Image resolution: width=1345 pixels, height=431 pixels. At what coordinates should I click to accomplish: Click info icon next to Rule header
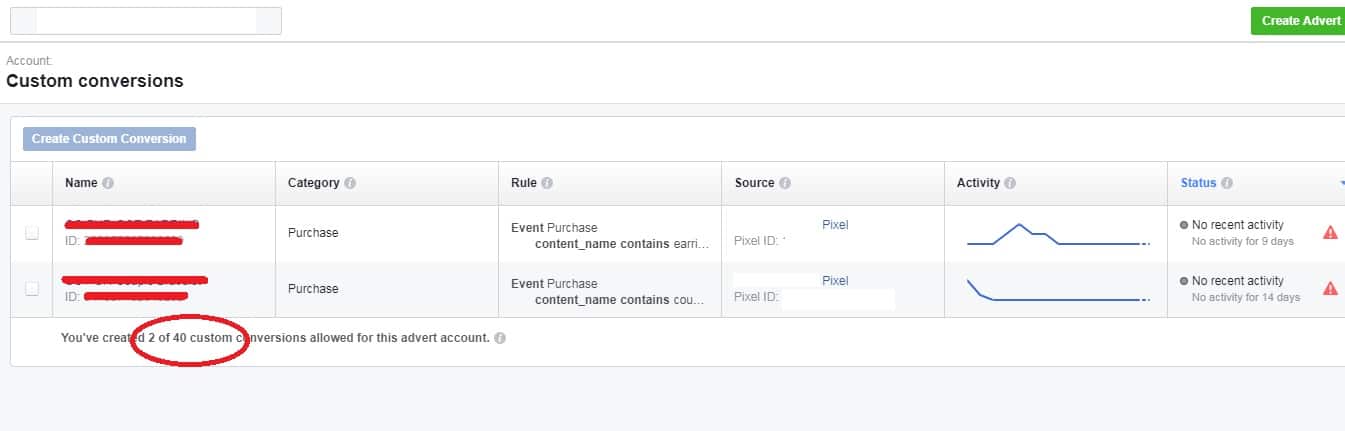[548, 184]
